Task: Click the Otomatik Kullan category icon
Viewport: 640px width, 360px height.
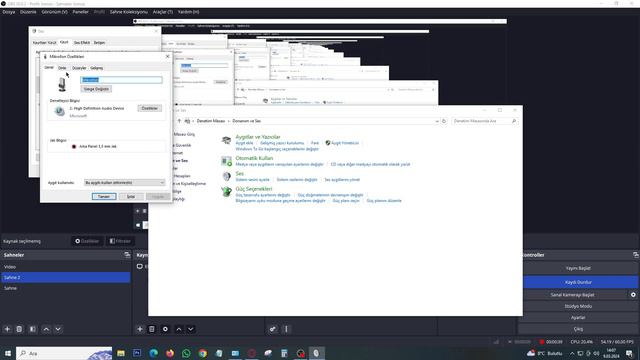Action: click(x=226, y=161)
